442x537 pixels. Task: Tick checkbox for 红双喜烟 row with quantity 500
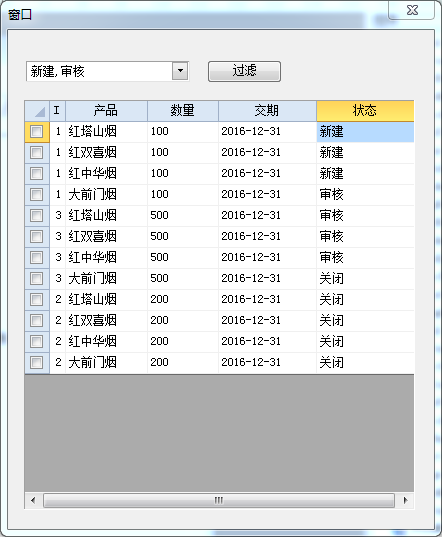point(36,236)
